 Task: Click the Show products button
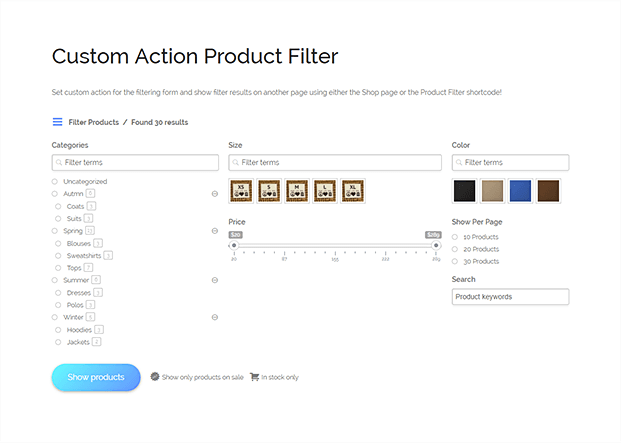click(96, 377)
